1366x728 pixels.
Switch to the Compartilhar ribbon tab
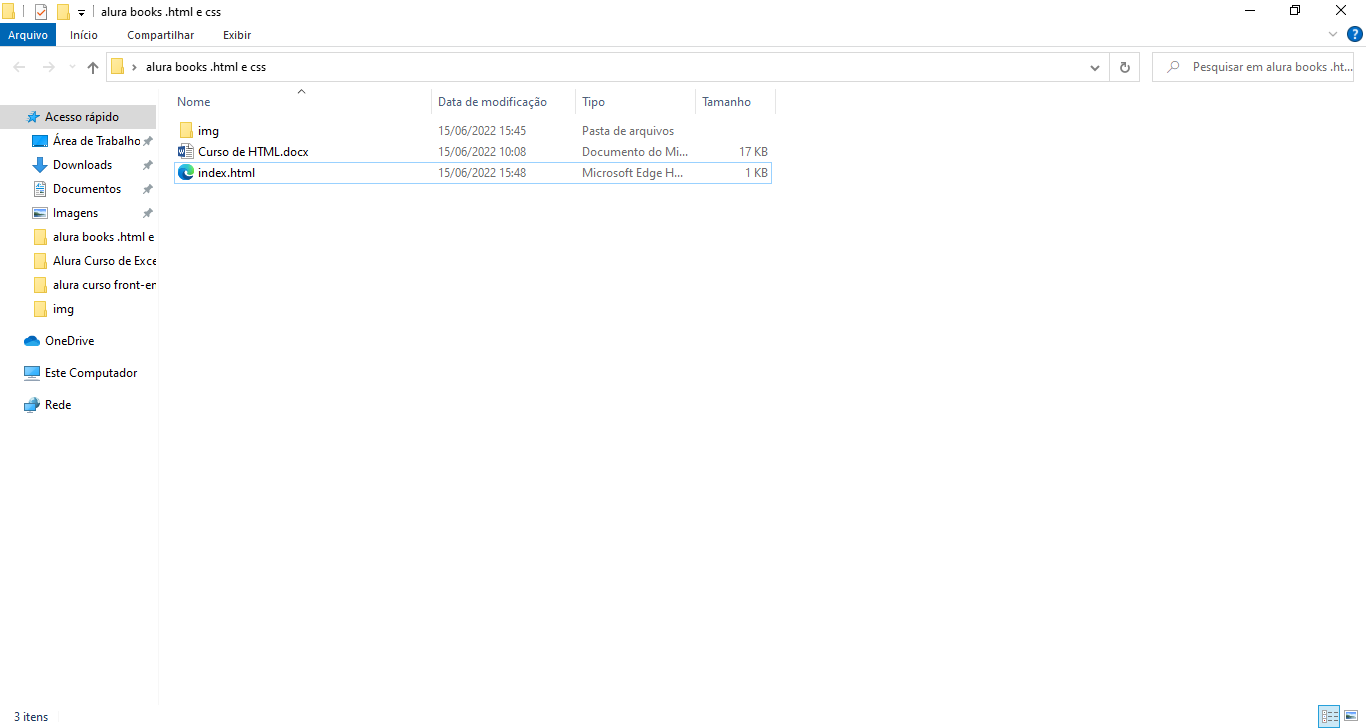(x=160, y=35)
